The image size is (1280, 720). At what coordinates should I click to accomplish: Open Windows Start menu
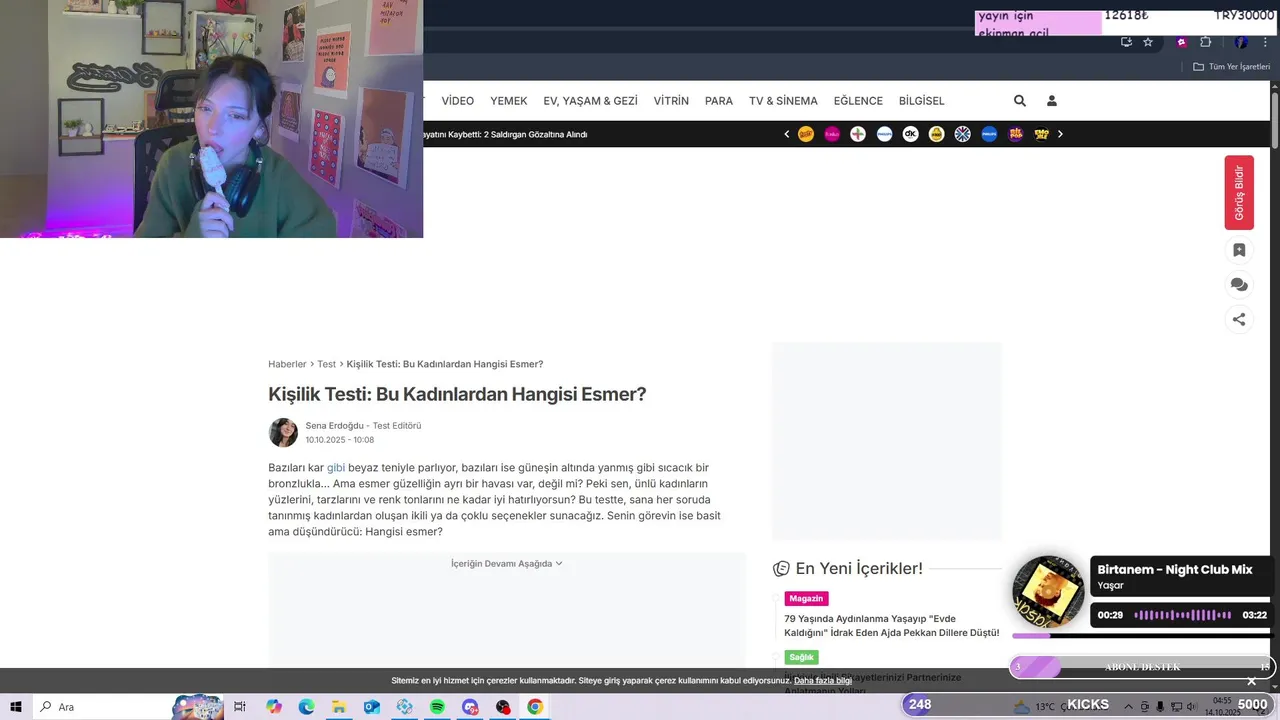(16, 707)
